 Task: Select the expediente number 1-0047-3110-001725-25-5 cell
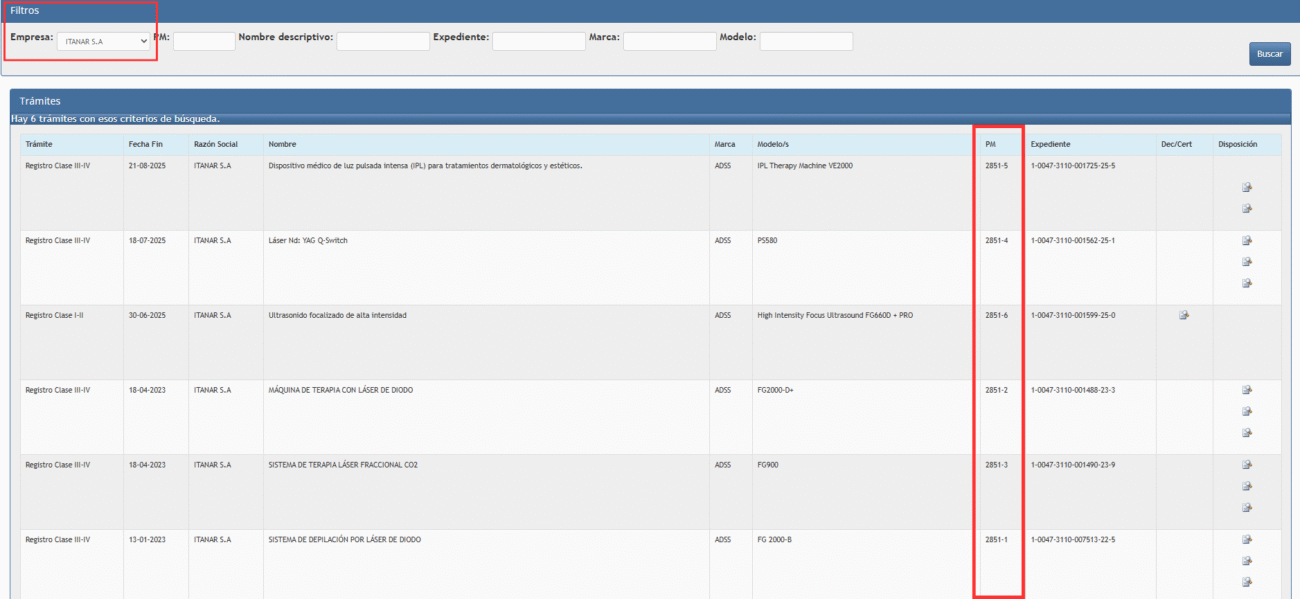pos(1072,166)
